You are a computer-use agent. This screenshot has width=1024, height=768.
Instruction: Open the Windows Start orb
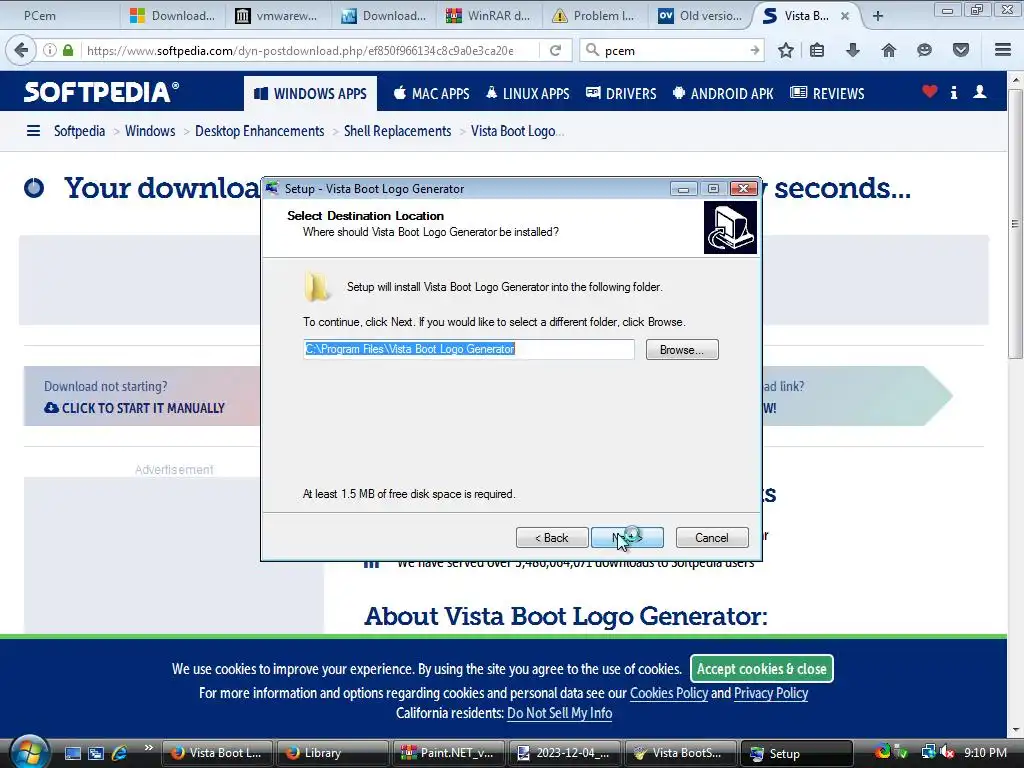tap(29, 751)
